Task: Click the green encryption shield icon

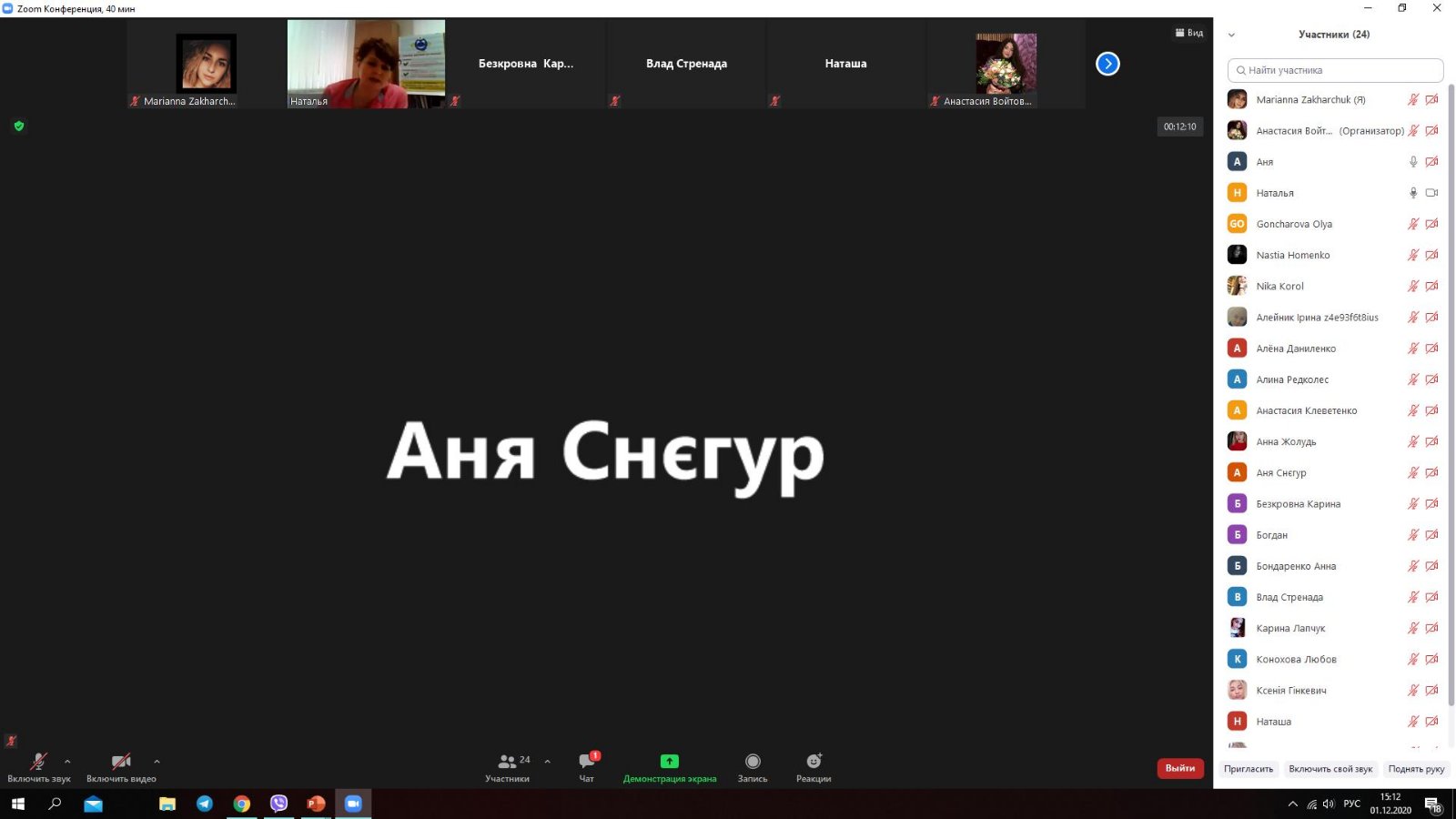Action: [x=19, y=126]
